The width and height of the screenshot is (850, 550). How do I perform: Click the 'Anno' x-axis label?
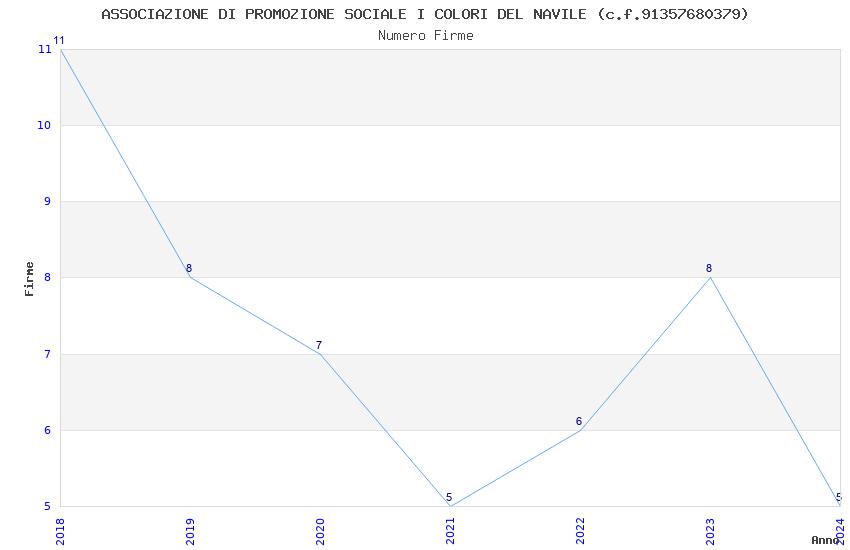point(825,540)
